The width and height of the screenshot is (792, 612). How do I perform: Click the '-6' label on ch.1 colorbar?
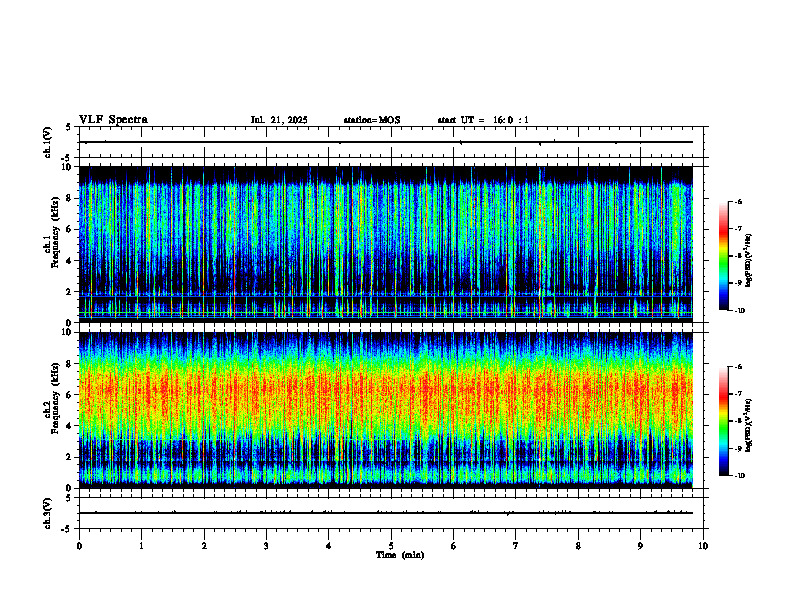pyautogui.click(x=738, y=201)
